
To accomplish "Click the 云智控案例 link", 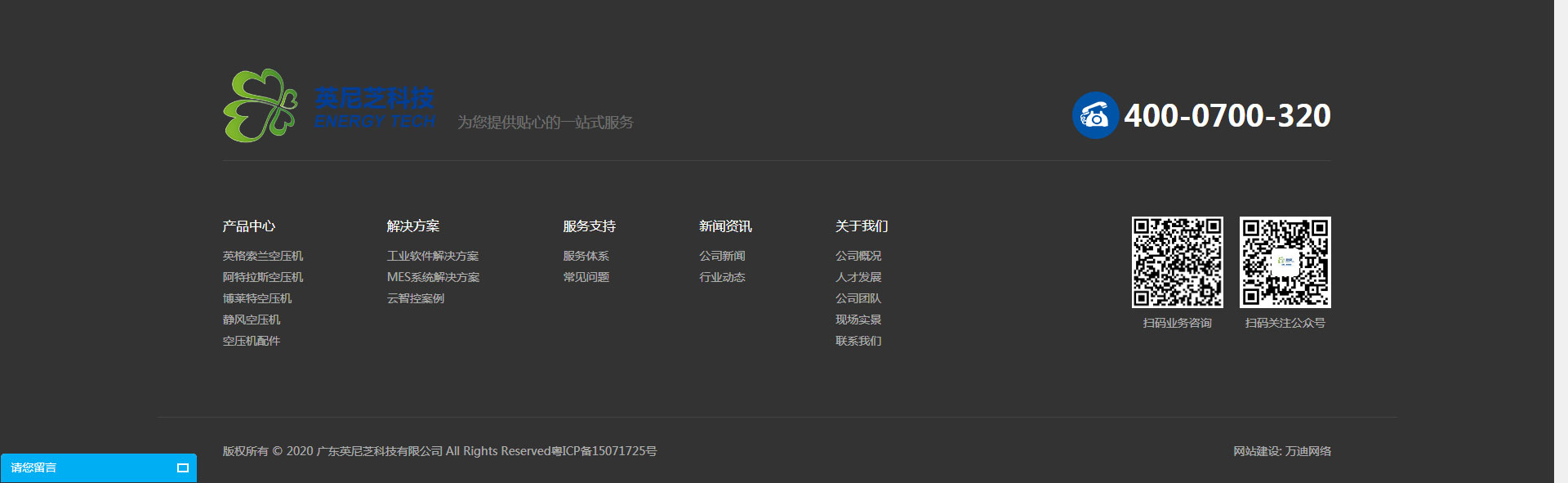I will click(416, 298).
